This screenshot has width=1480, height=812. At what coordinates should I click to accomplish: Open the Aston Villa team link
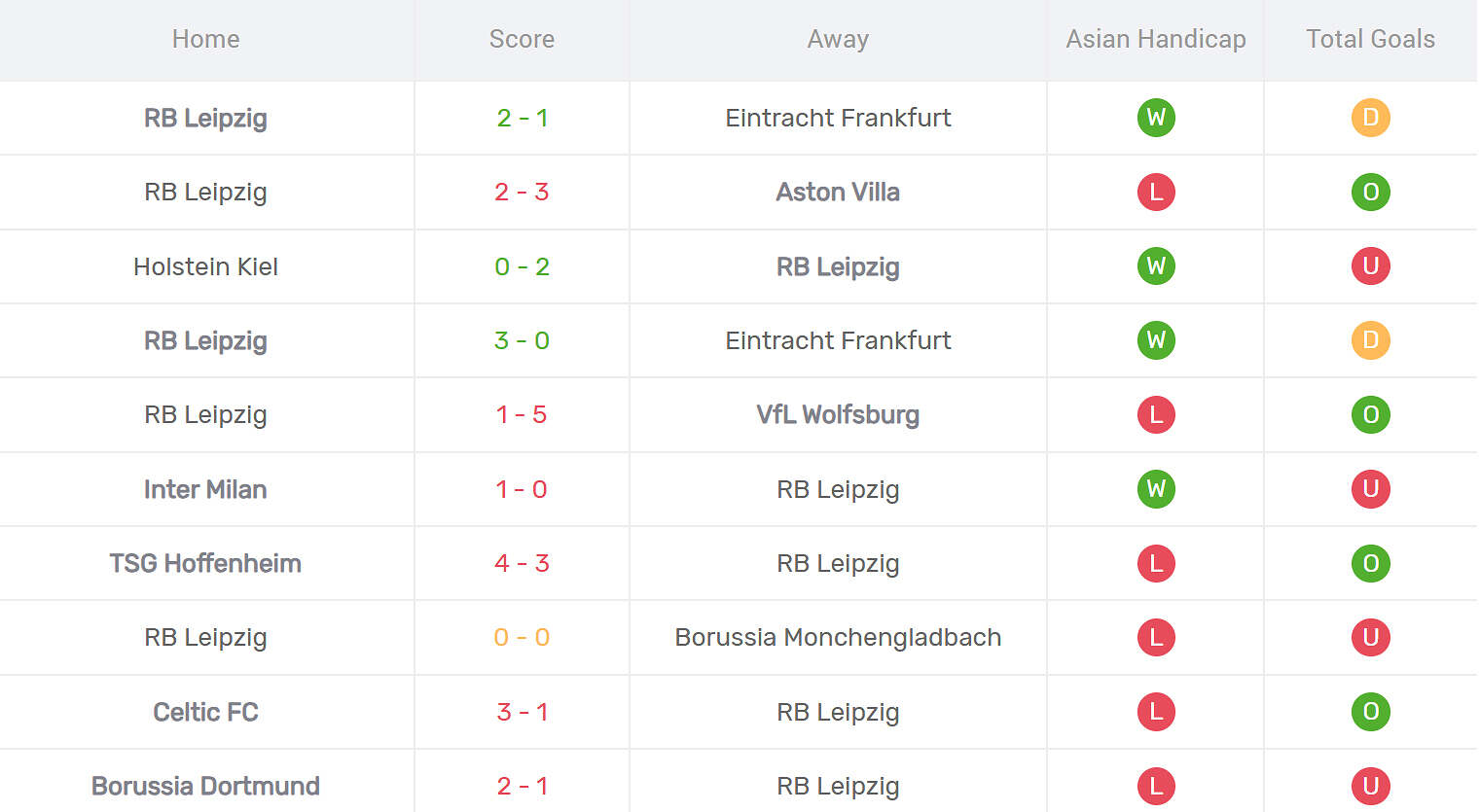[838, 192]
